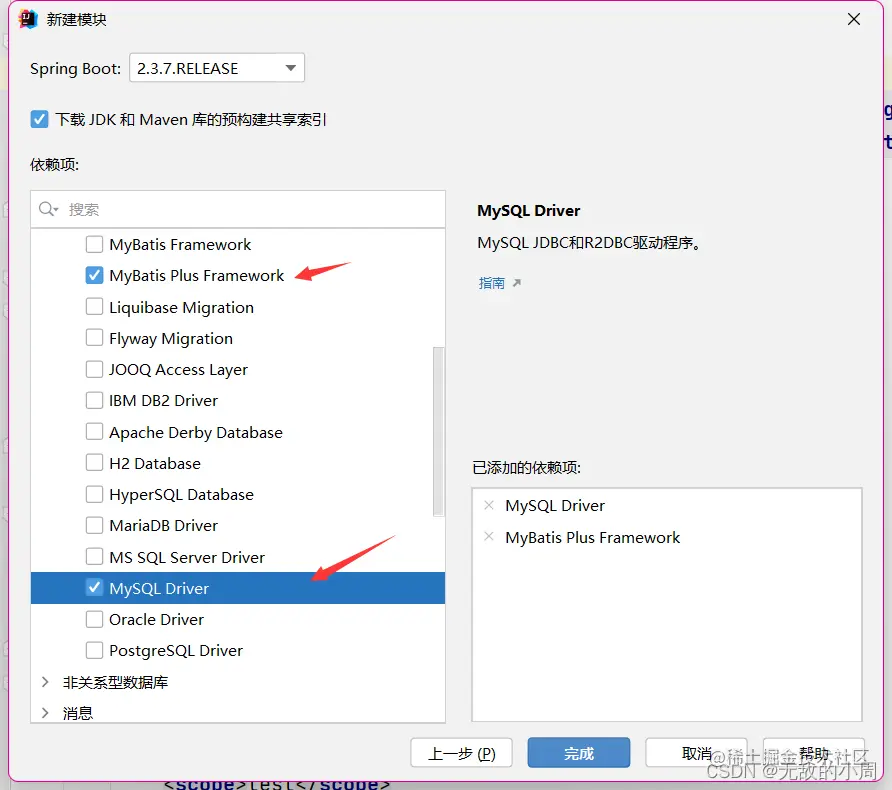Expand the 非关系型数据库 category
The image size is (892, 790).
coord(46,682)
